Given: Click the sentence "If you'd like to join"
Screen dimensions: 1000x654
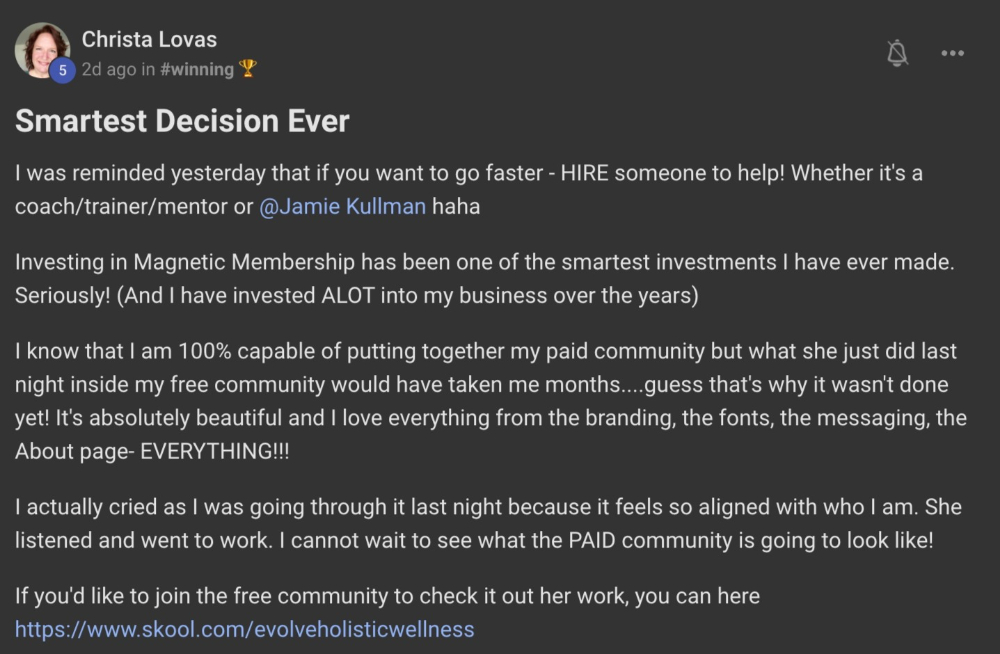Looking at the screenshot, I should 387,596.
